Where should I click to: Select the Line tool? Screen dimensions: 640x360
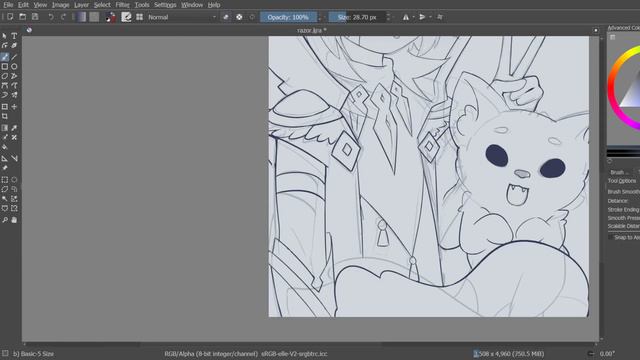[x=14, y=57]
